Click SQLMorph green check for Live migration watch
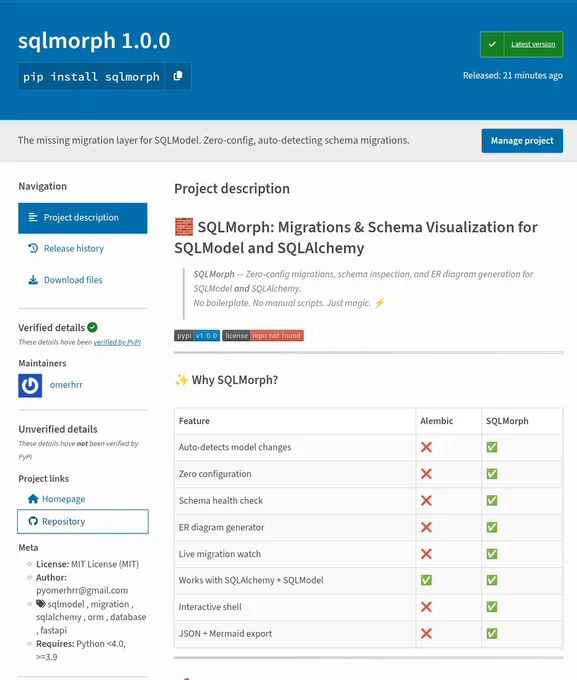 click(492, 554)
